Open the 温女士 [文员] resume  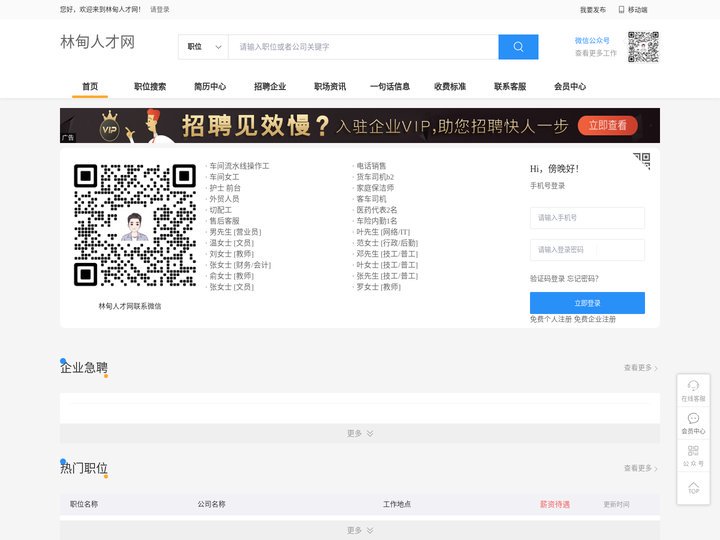[231, 243]
